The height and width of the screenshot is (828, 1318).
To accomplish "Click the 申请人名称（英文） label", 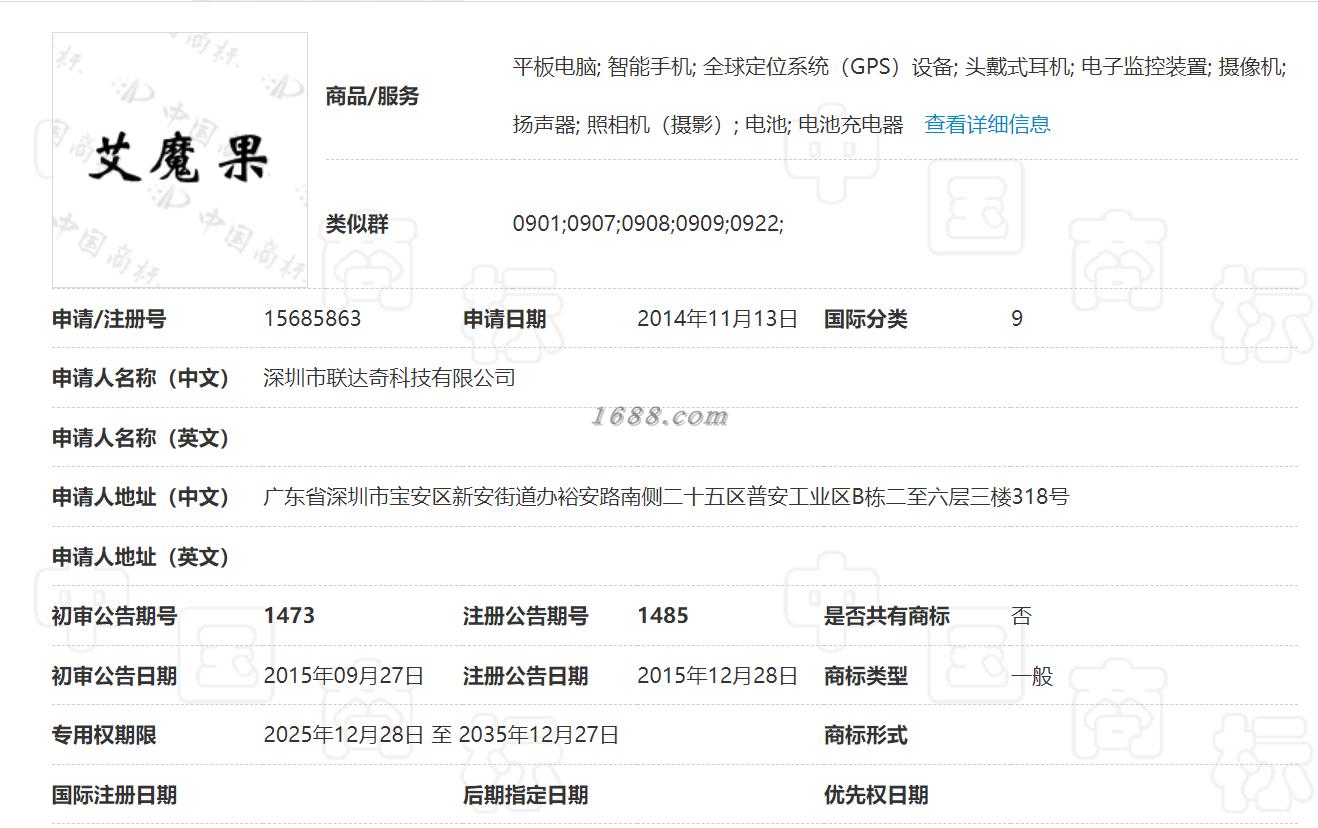I will 141,438.
